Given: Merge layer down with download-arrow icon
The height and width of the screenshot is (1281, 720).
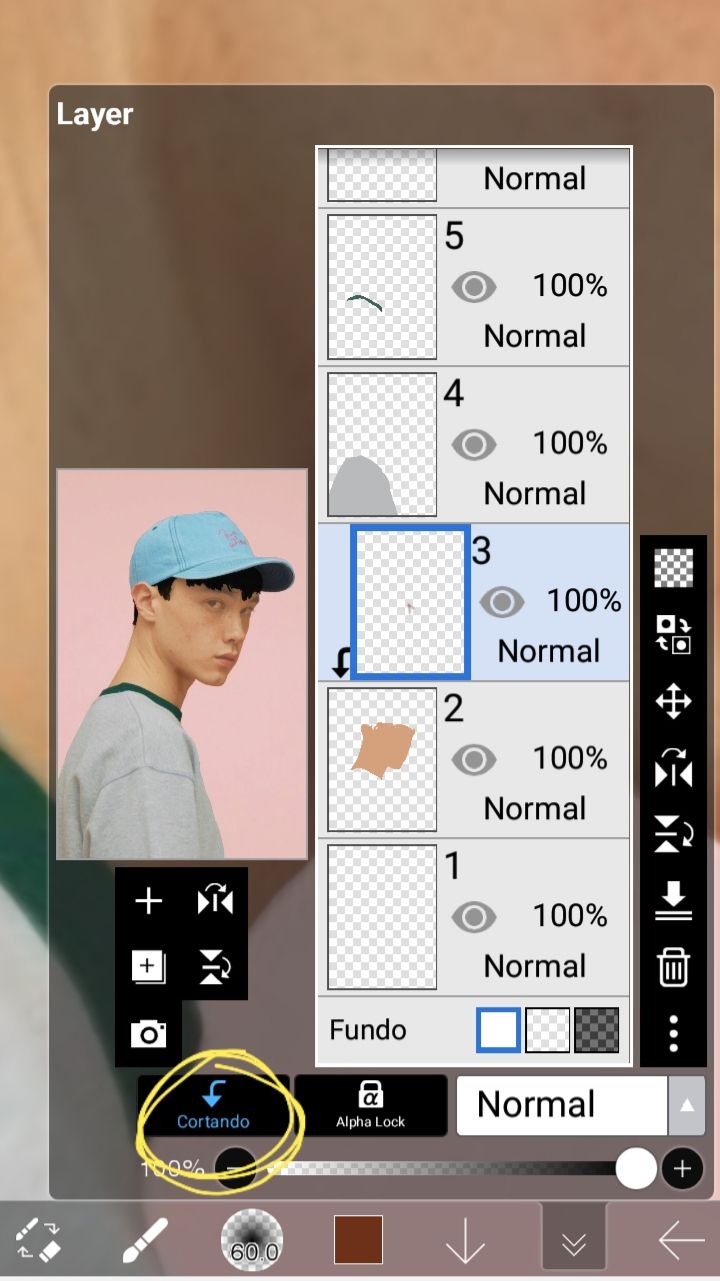Looking at the screenshot, I should point(673,900).
